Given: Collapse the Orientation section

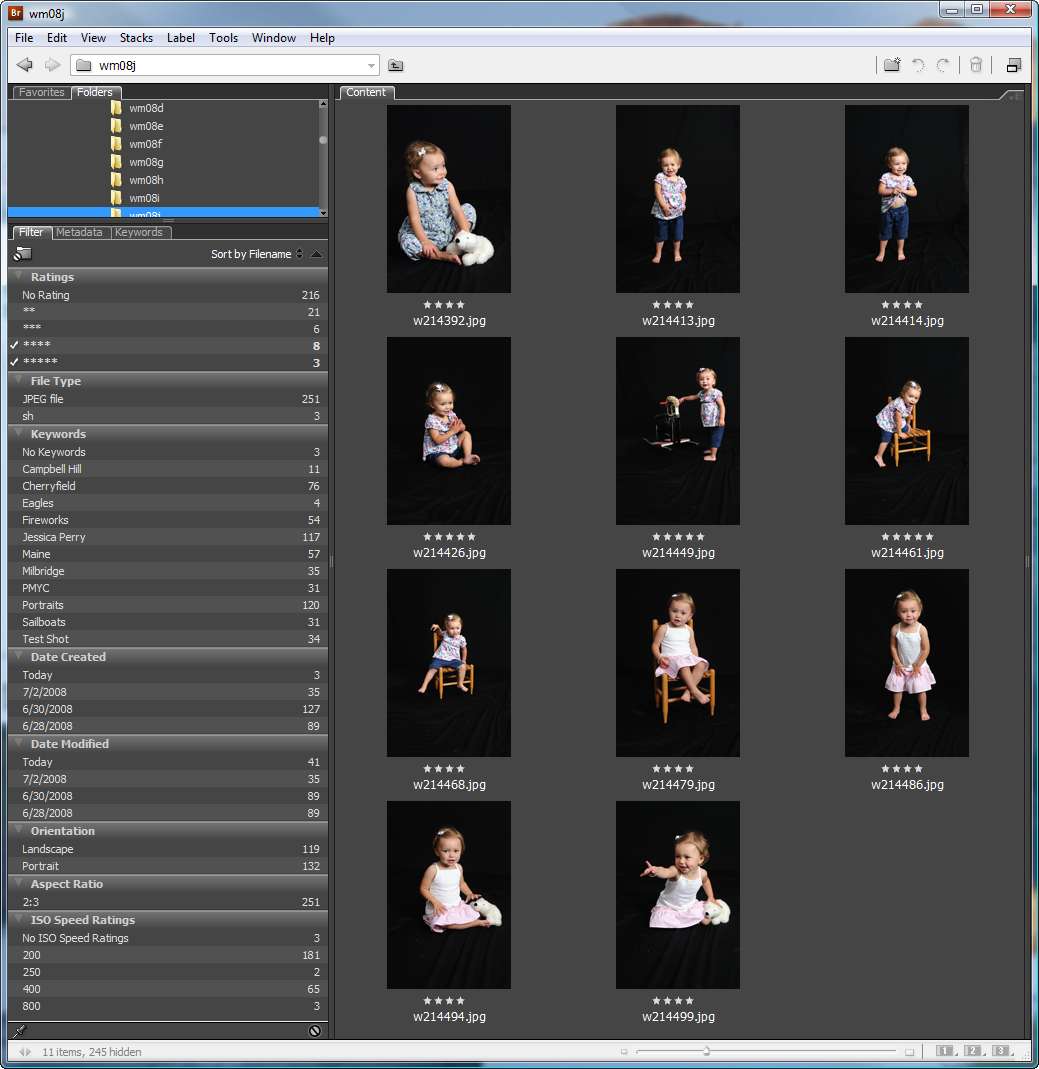Looking at the screenshot, I should coord(18,830).
